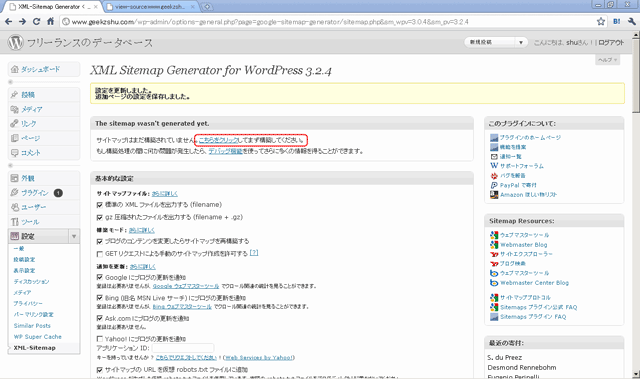Open the WP Super Cache submenu item

pos(38,337)
